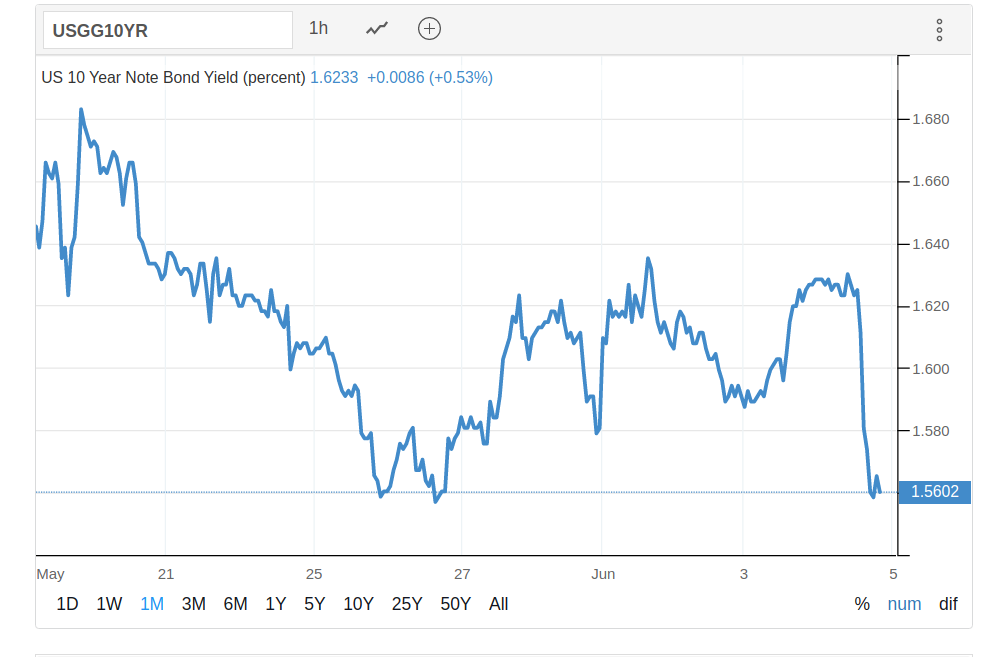Select the 1D time range
994x657 pixels.
[67, 604]
